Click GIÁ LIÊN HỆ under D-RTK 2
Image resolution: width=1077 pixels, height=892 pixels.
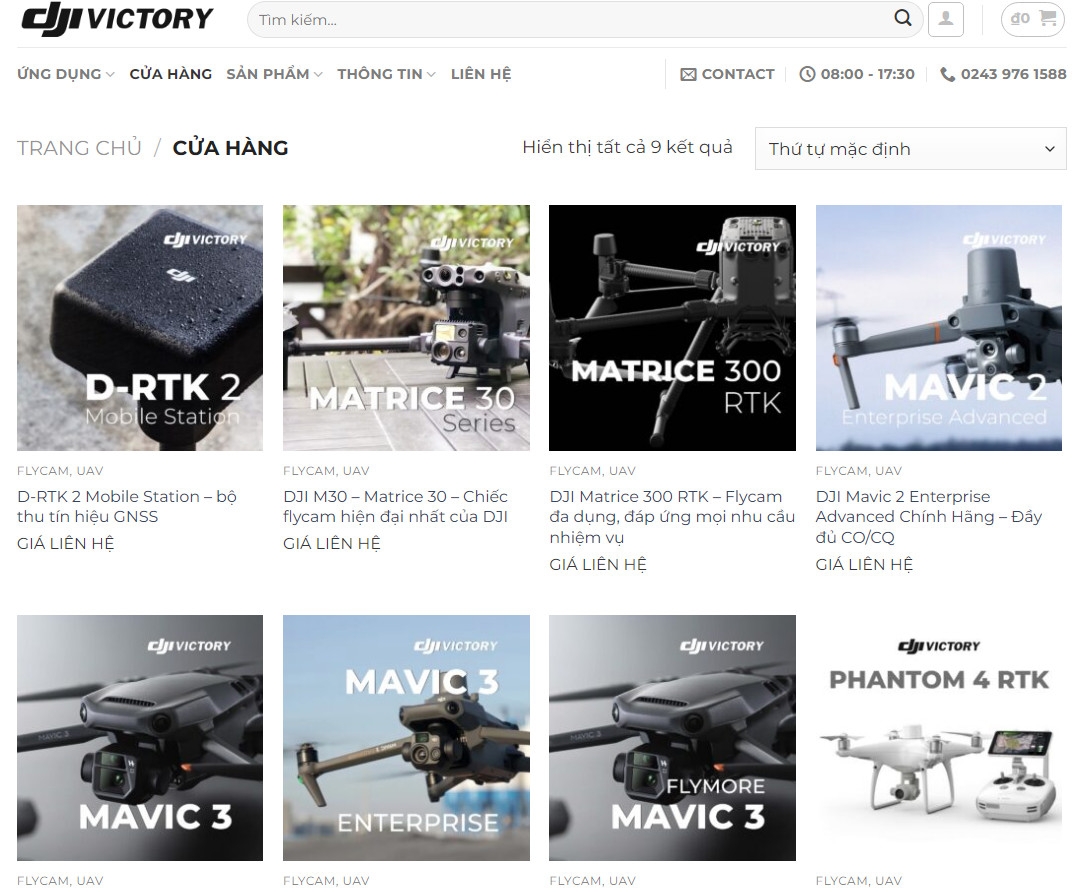coord(66,543)
